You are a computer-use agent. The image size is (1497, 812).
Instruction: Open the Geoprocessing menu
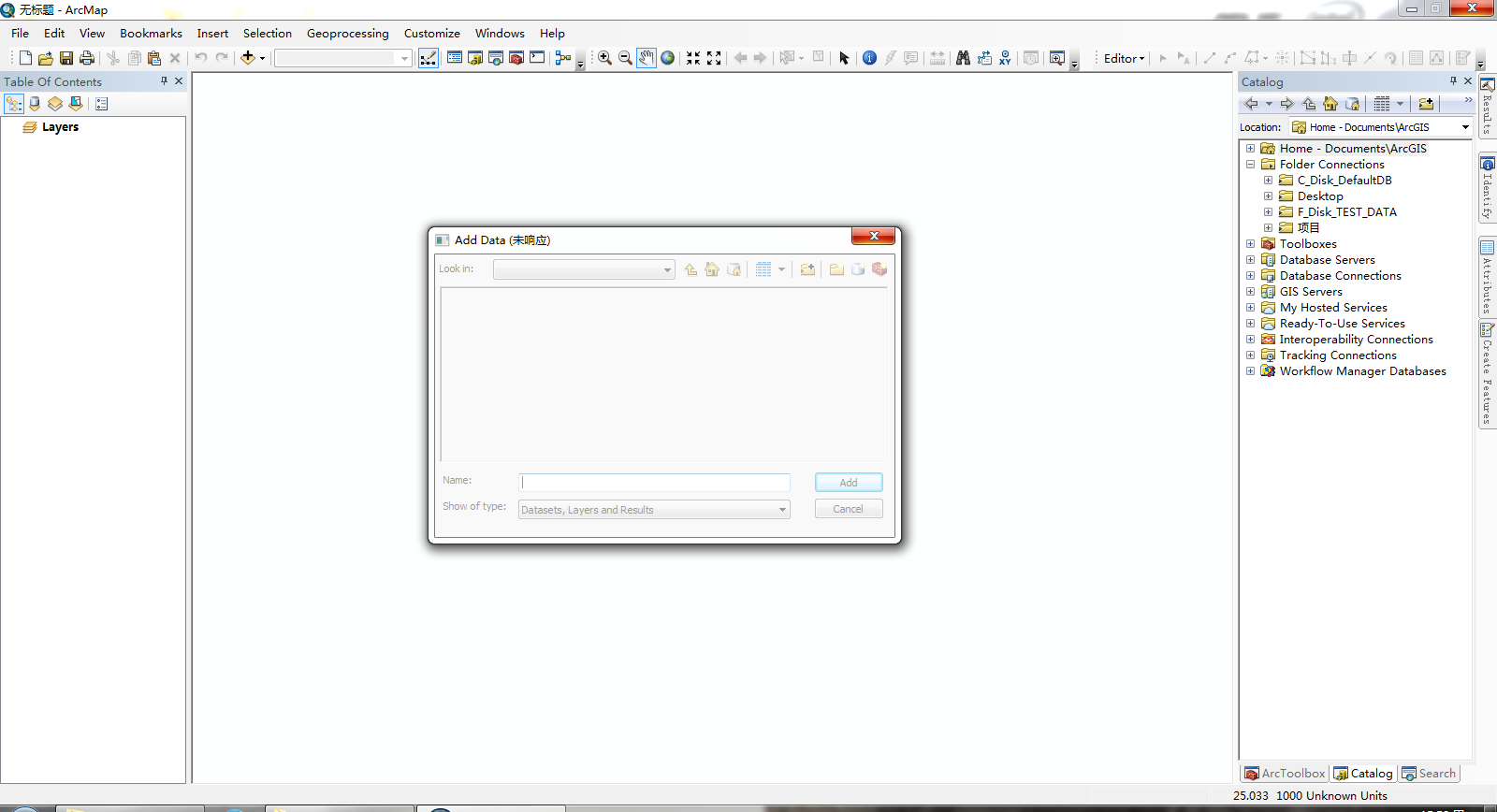click(x=348, y=33)
